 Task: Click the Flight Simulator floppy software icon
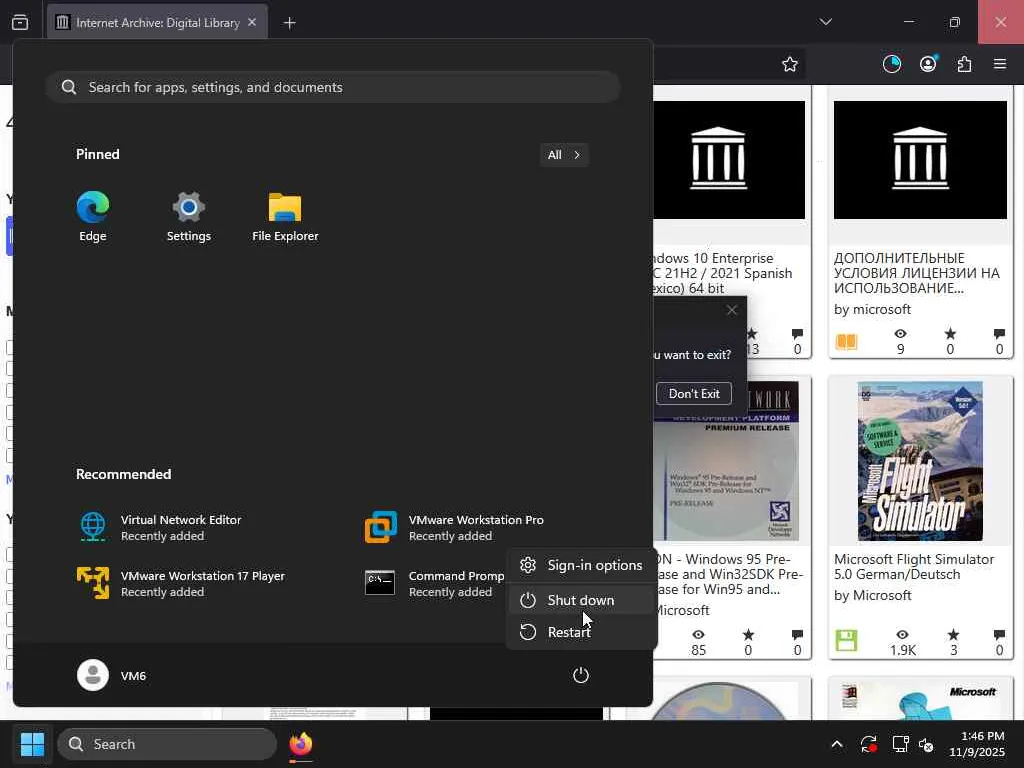click(846, 641)
